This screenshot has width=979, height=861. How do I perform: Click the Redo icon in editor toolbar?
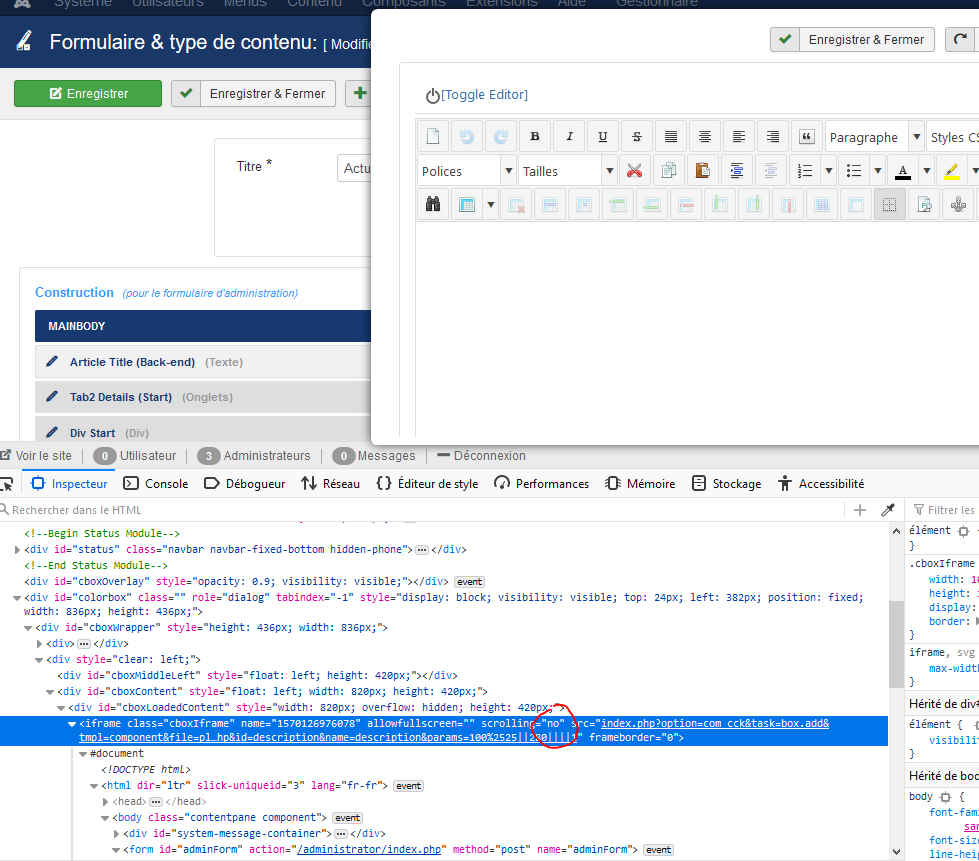click(501, 136)
